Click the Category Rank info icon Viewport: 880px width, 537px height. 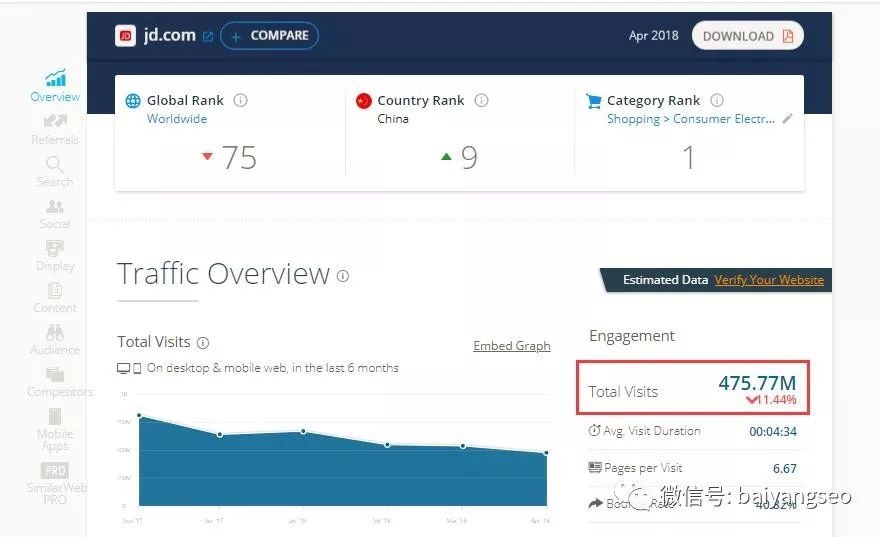(717, 100)
